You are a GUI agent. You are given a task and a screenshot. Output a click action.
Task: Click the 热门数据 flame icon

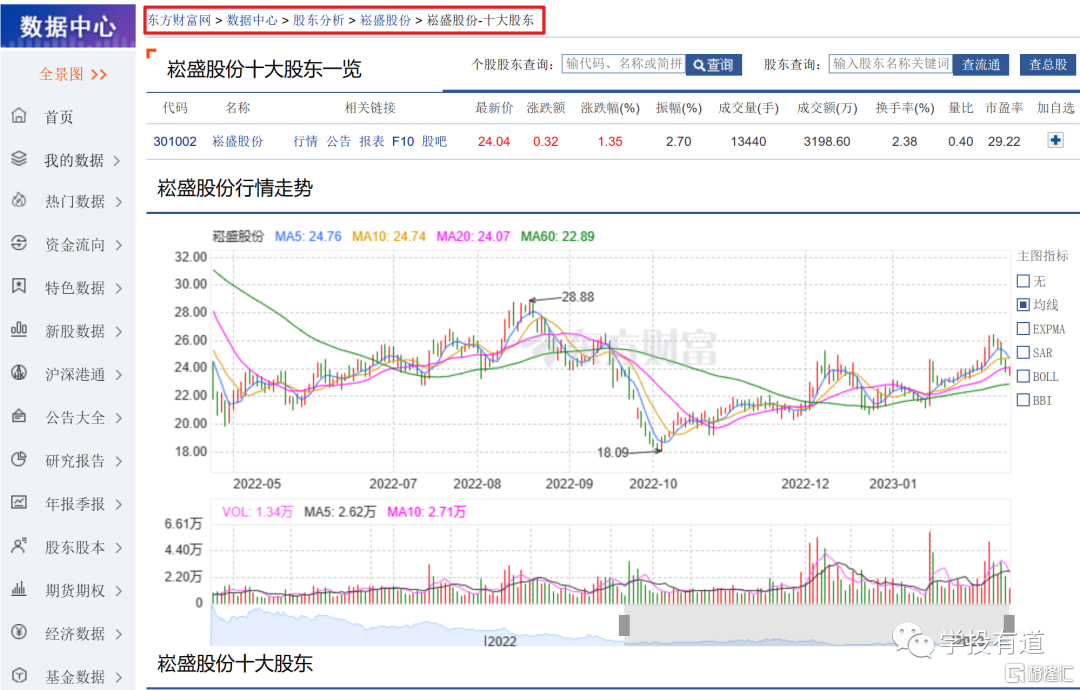[19, 200]
